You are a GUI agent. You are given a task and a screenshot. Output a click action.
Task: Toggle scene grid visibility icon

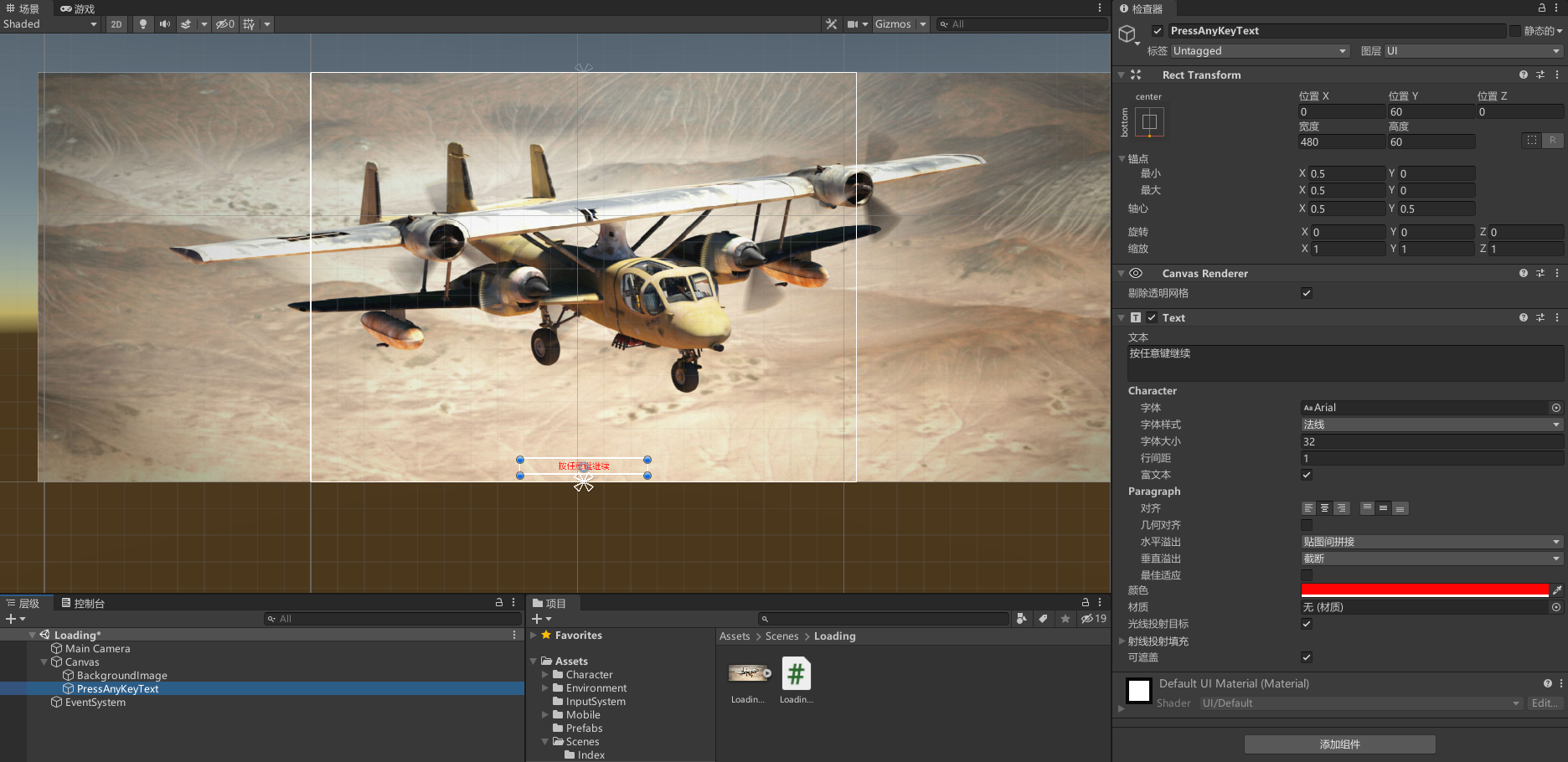(x=249, y=24)
